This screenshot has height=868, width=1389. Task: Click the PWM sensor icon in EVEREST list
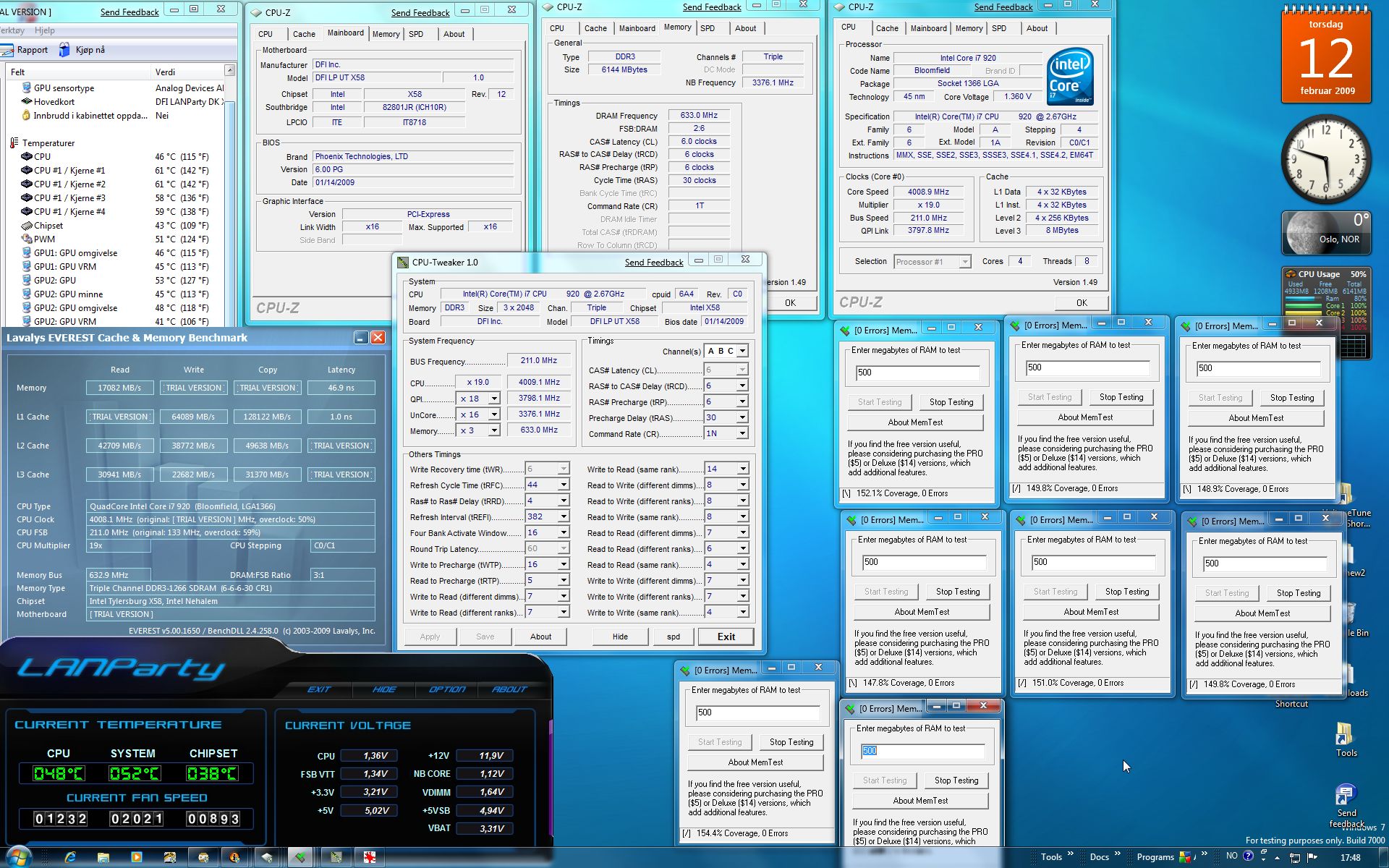click(x=26, y=239)
